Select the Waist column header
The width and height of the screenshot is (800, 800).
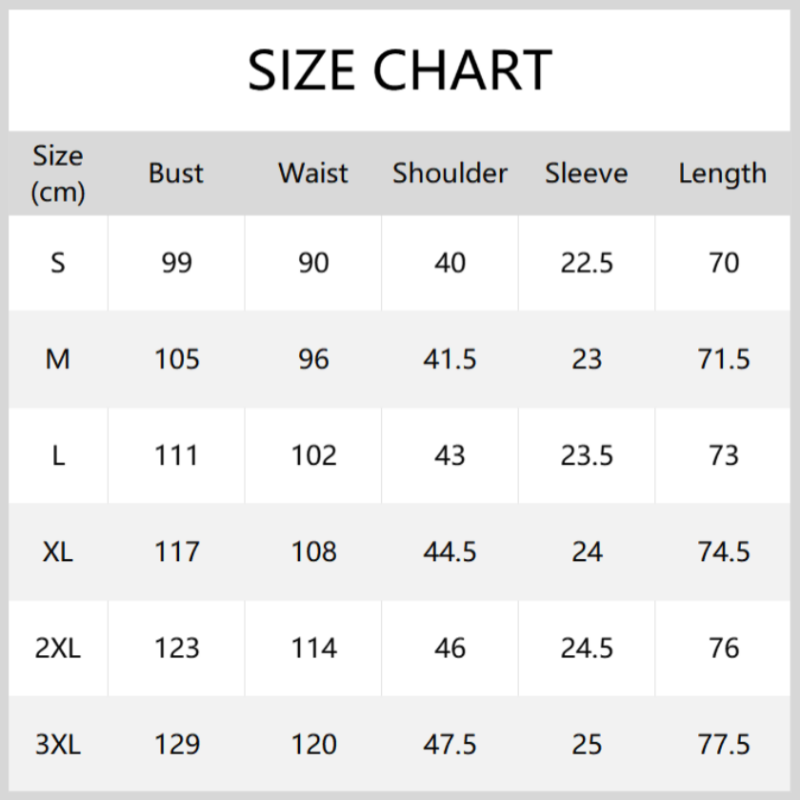click(313, 173)
